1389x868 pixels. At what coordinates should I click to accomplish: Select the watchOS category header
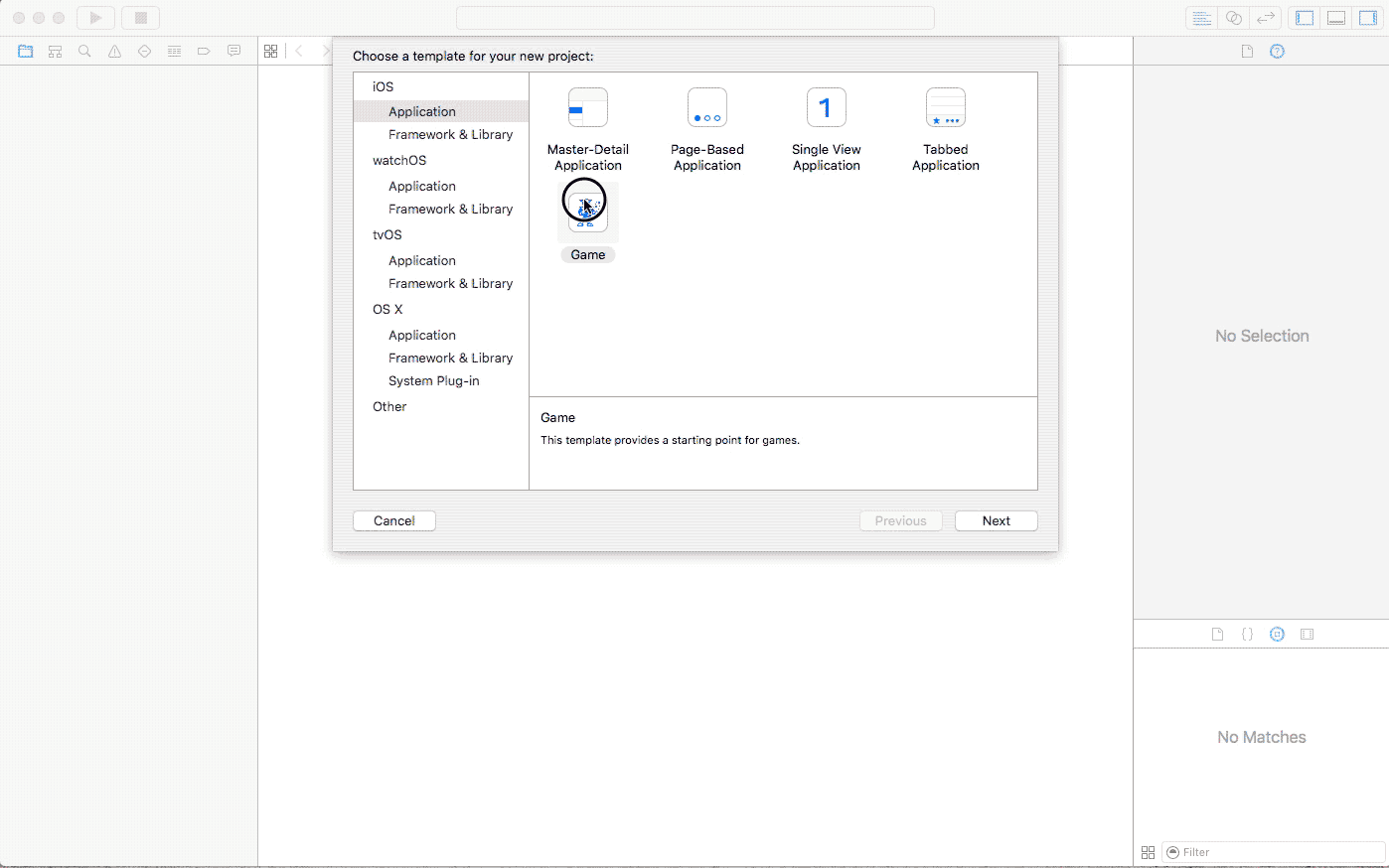399,160
